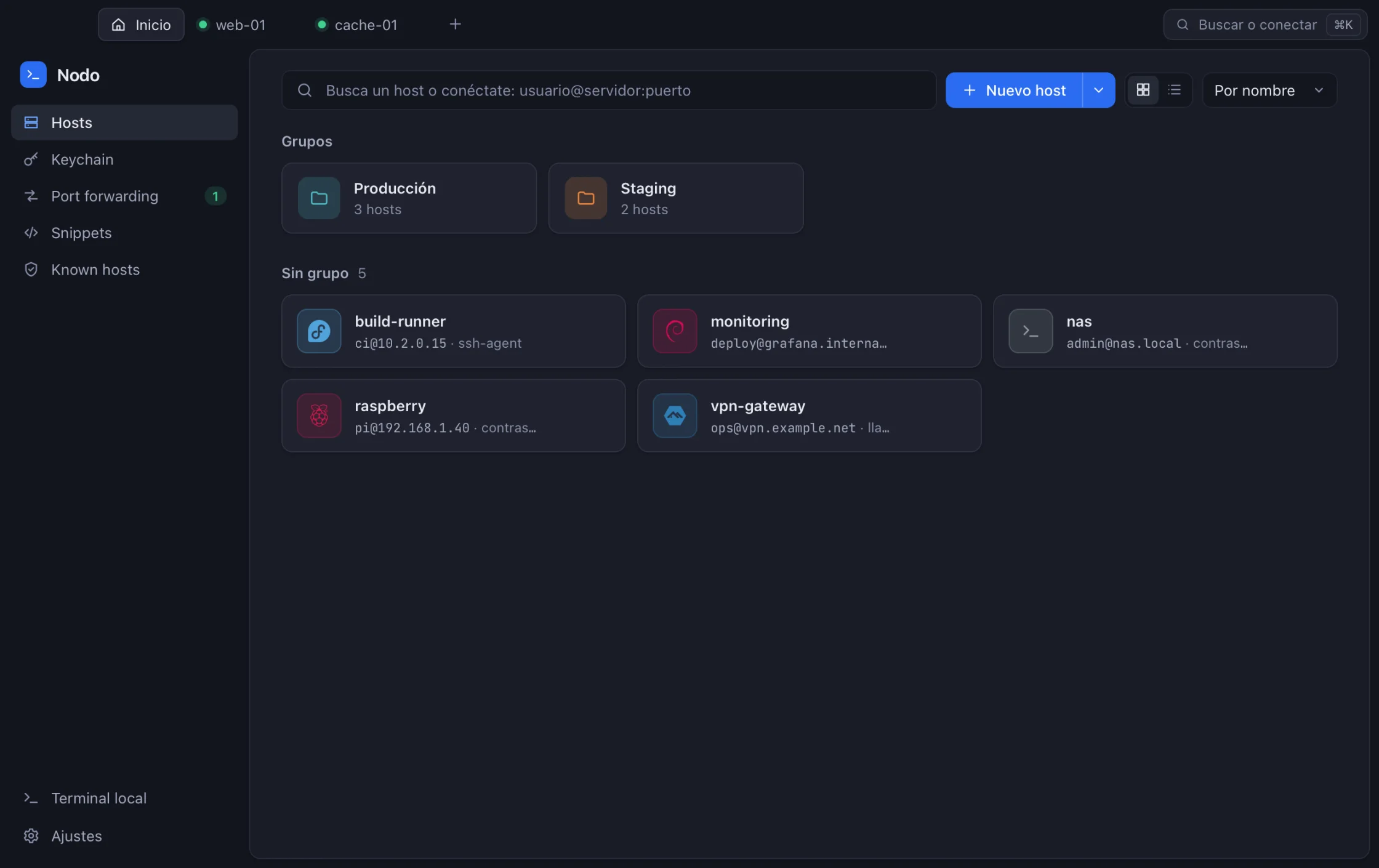This screenshot has width=1379, height=868.
Task: Click the Fedora icon of build-runner
Action: pos(319,331)
